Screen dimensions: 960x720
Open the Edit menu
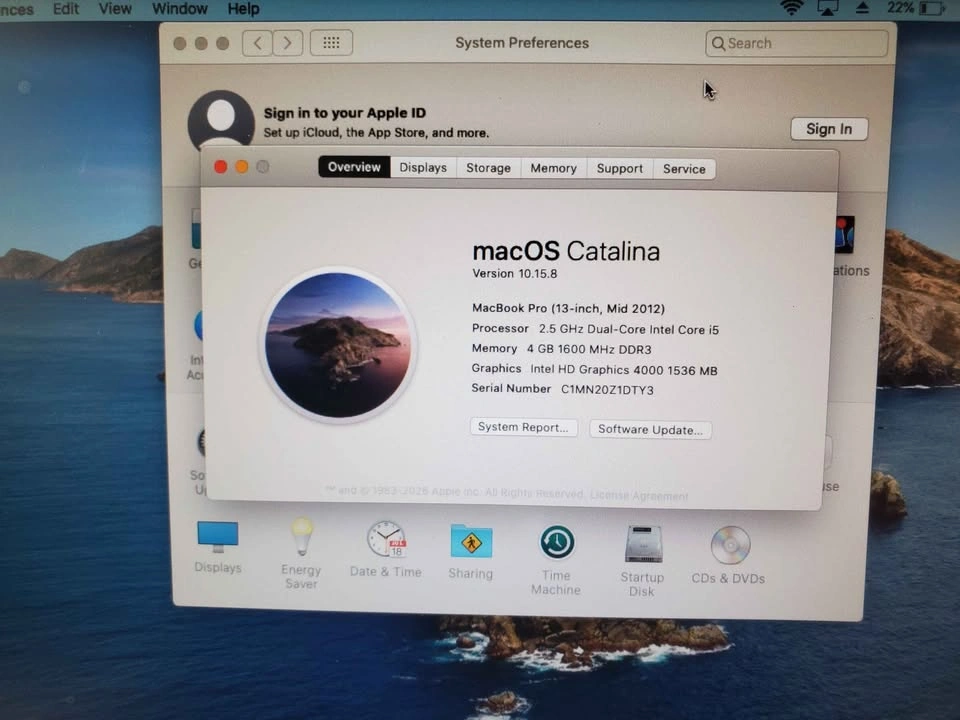(x=66, y=9)
